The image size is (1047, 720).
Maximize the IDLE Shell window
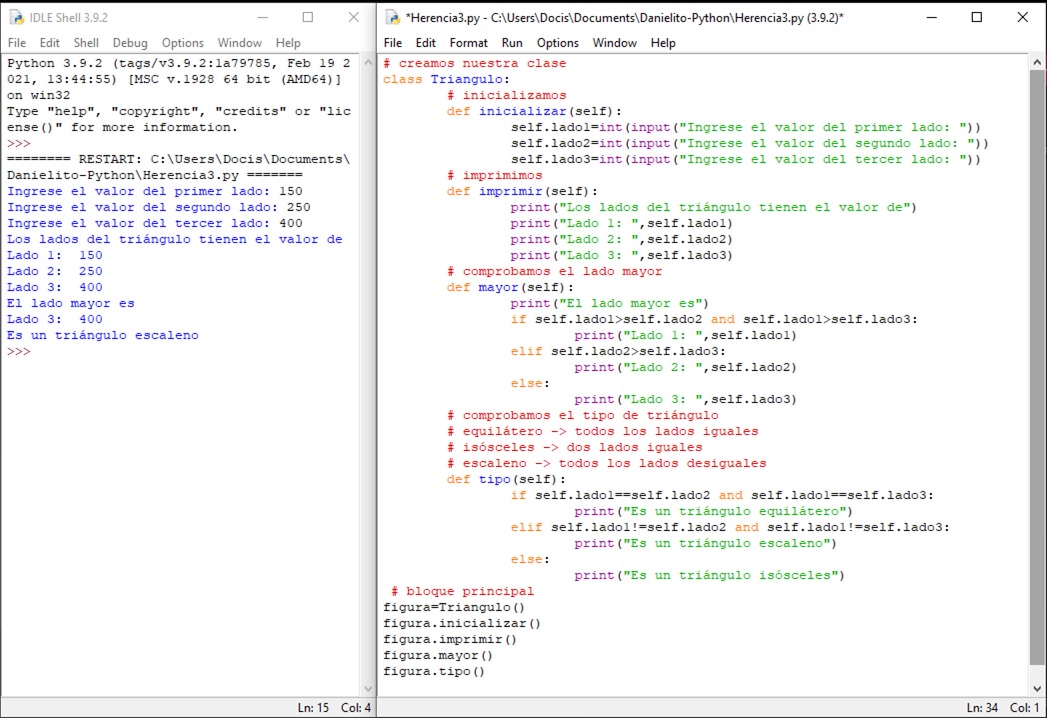point(307,17)
